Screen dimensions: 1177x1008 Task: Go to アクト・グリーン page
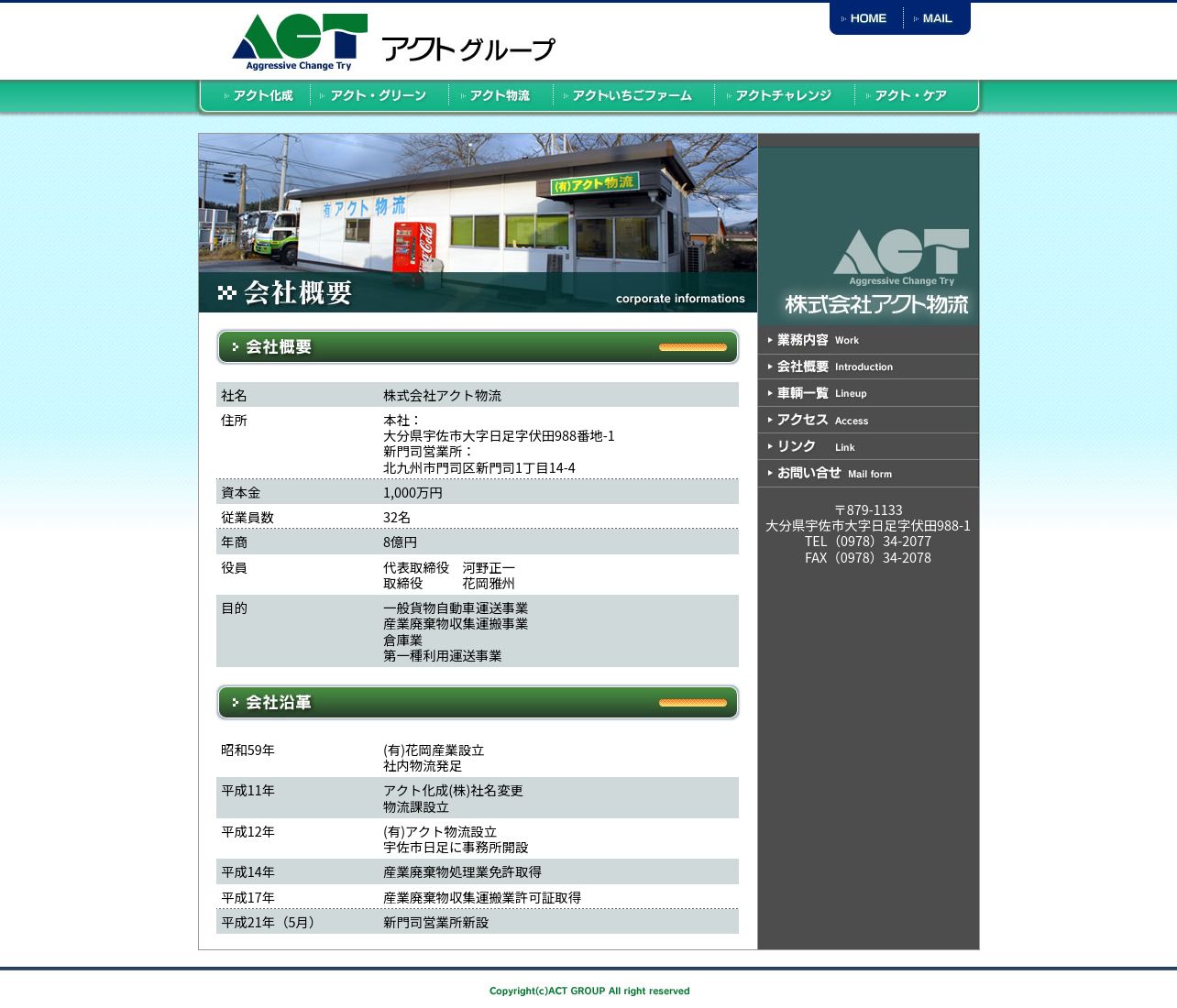pos(373,95)
